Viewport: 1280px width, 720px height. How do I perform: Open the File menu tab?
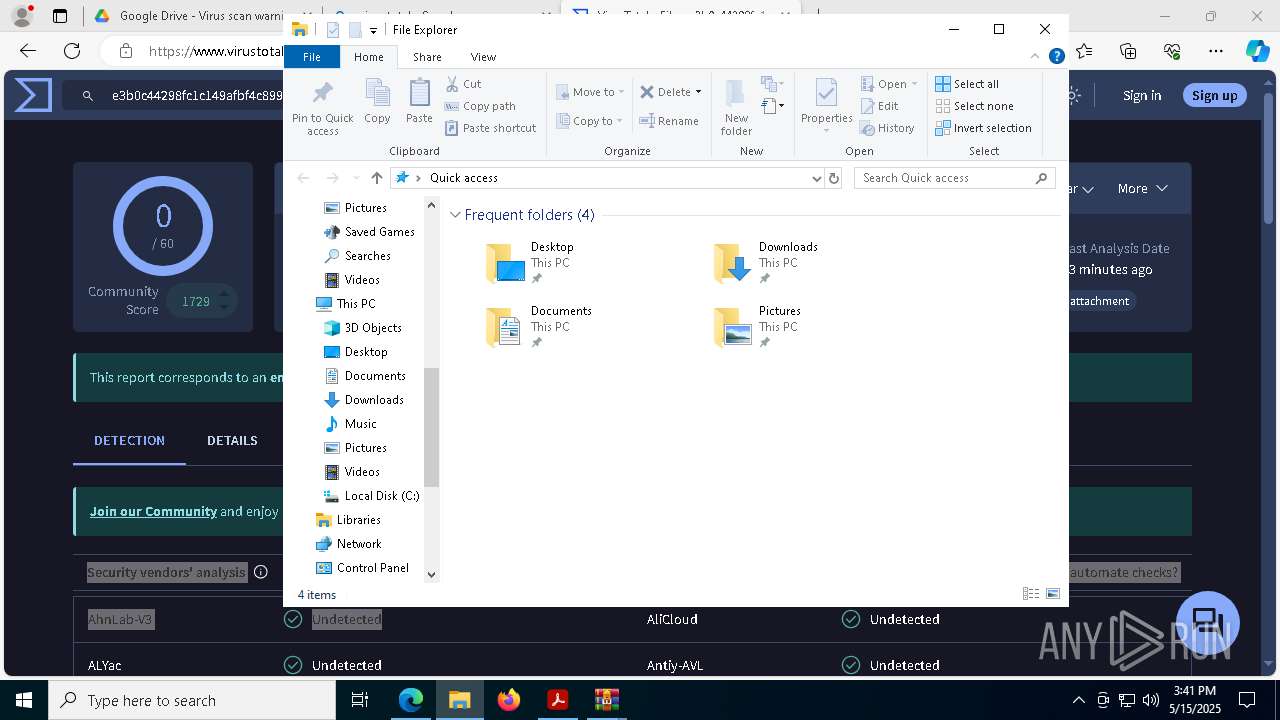(312, 57)
